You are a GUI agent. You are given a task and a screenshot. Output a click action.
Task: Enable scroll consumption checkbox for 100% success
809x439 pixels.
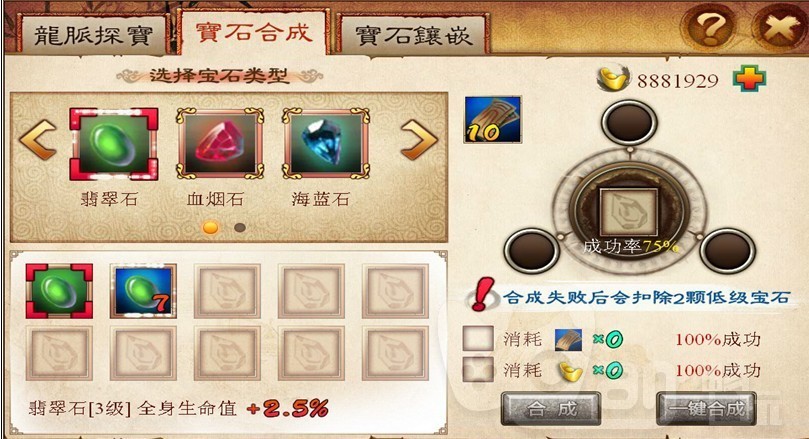click(478, 339)
